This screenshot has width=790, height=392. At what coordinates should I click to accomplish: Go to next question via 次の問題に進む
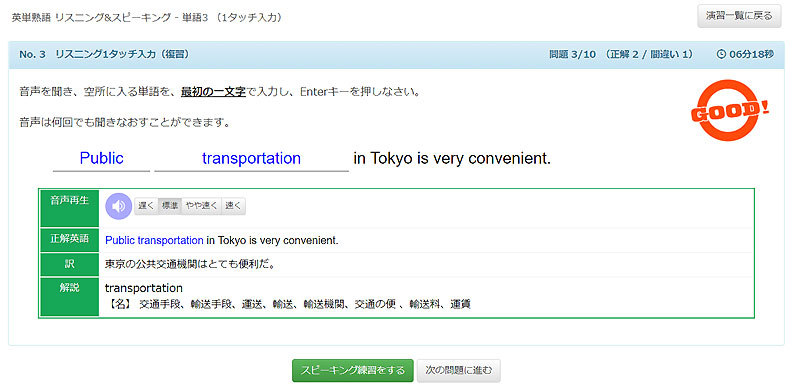point(459,371)
